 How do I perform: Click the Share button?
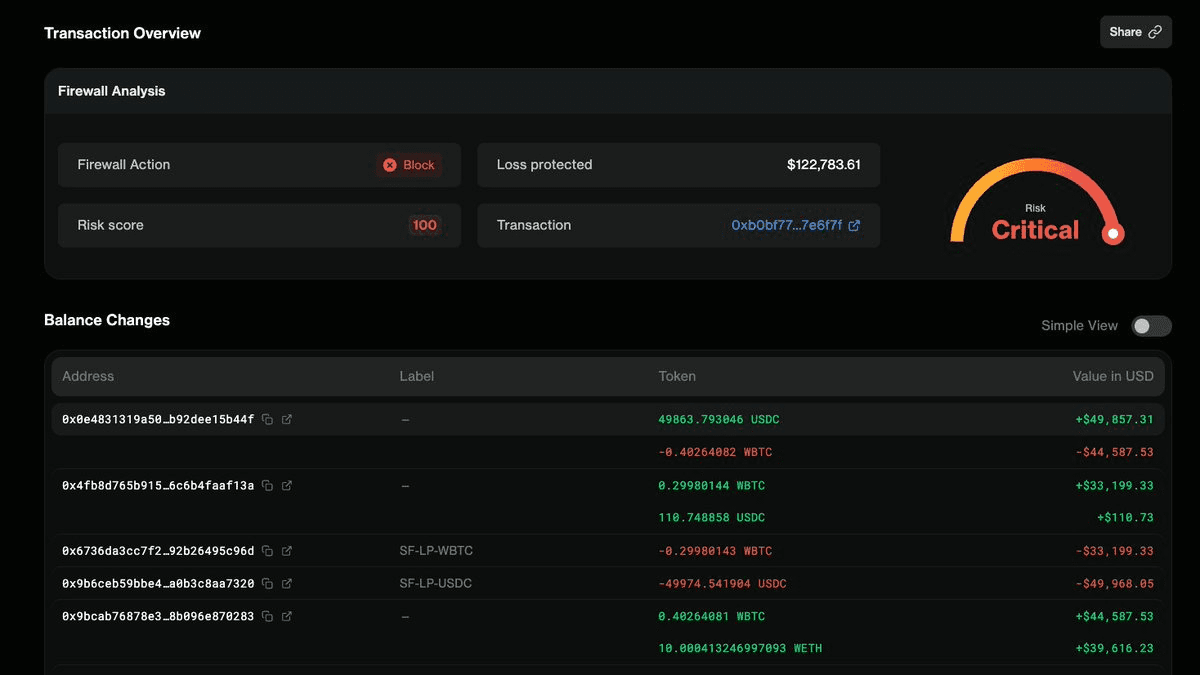point(1135,32)
